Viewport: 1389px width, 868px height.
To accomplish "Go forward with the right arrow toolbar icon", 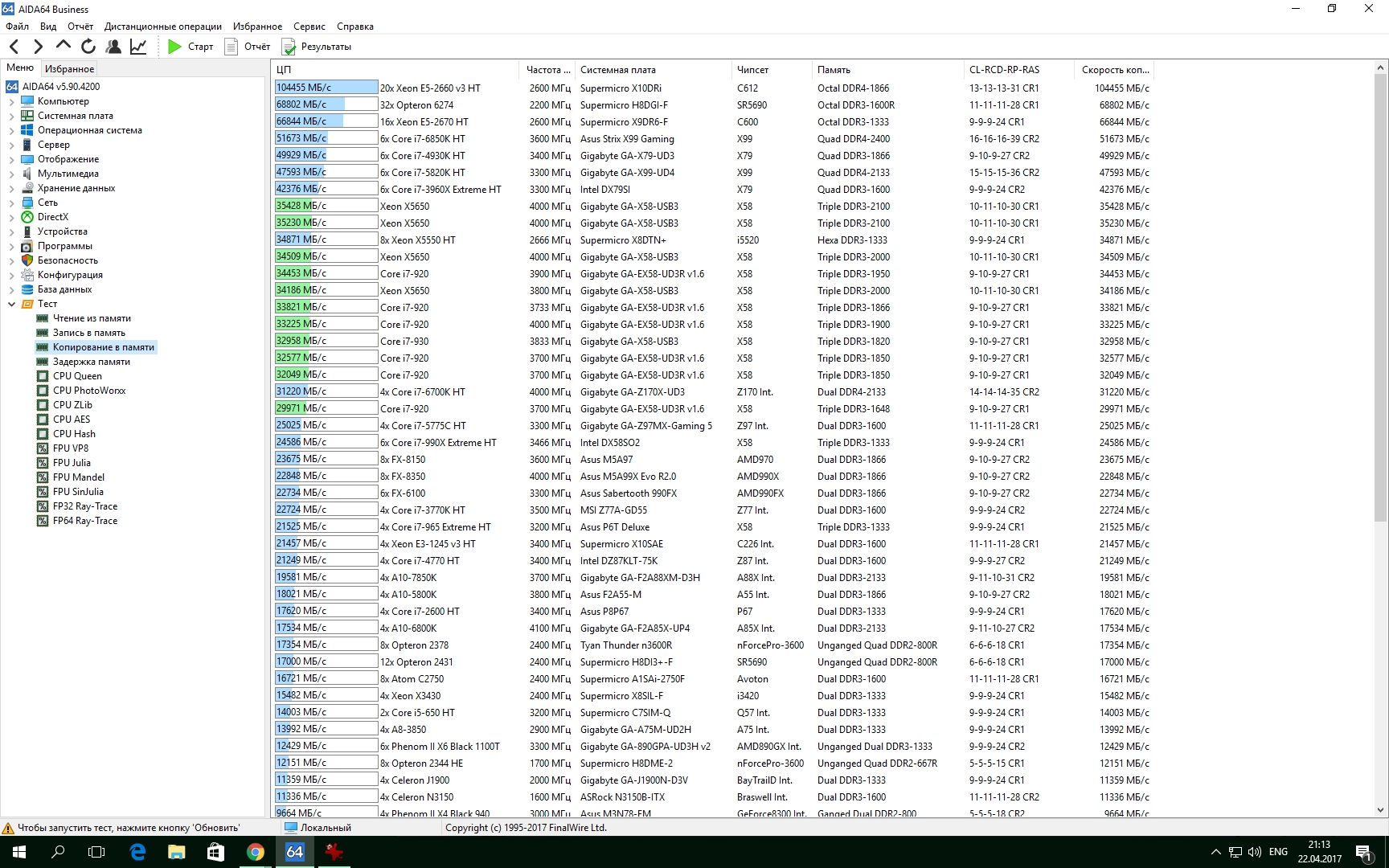I will pyautogui.click(x=38, y=47).
